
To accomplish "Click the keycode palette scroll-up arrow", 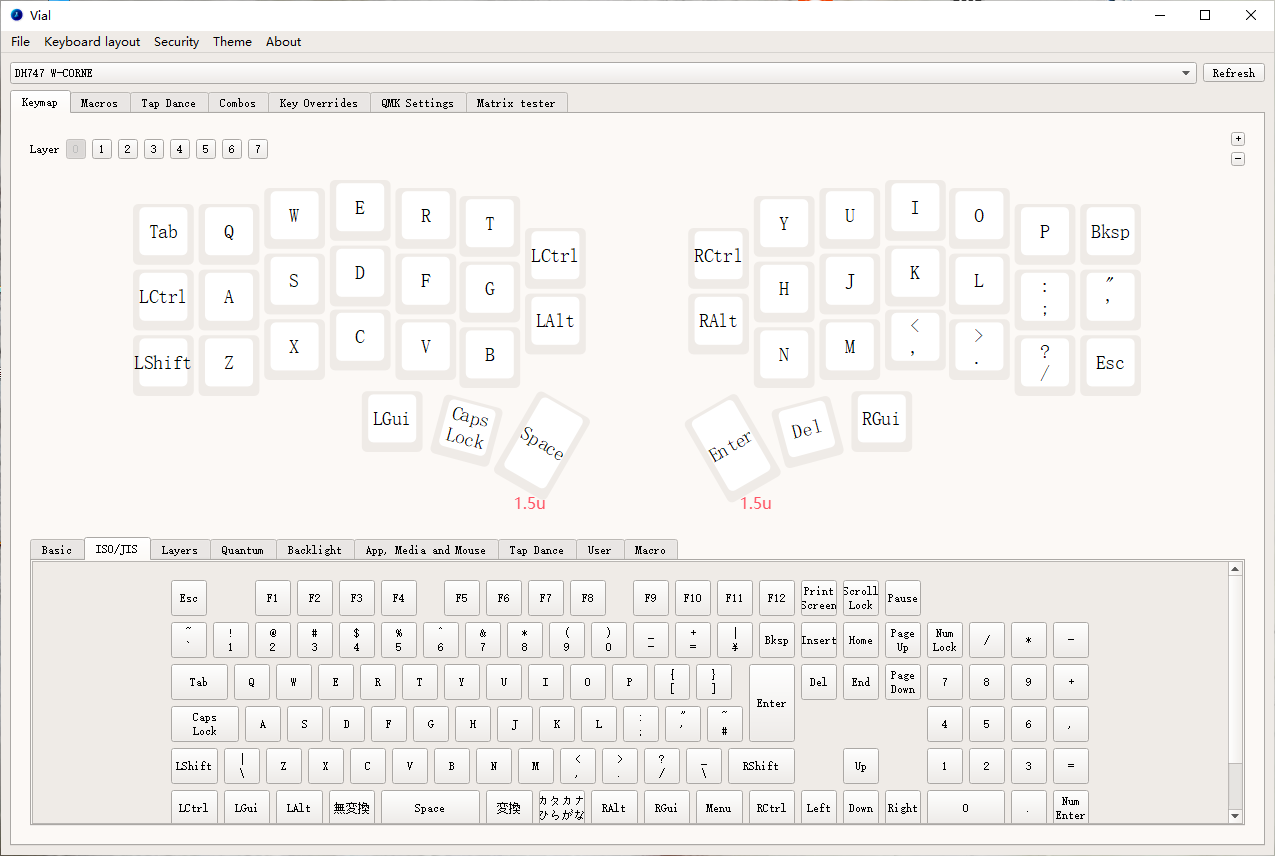I will 1236,569.
